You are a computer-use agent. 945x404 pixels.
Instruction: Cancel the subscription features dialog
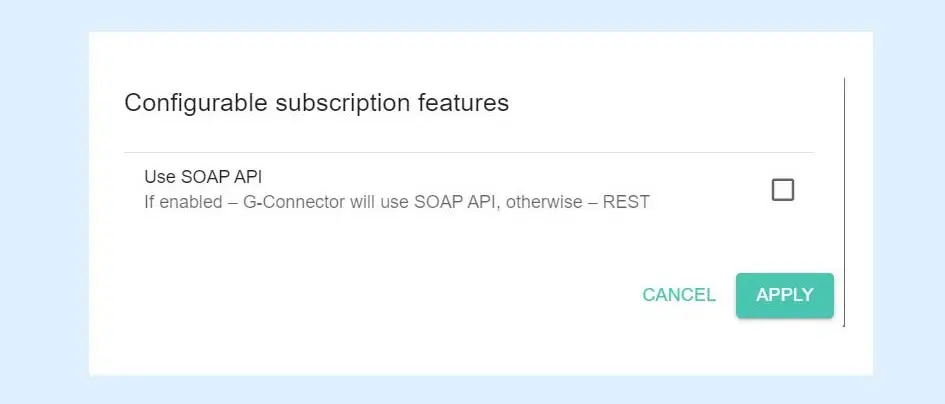click(x=679, y=295)
